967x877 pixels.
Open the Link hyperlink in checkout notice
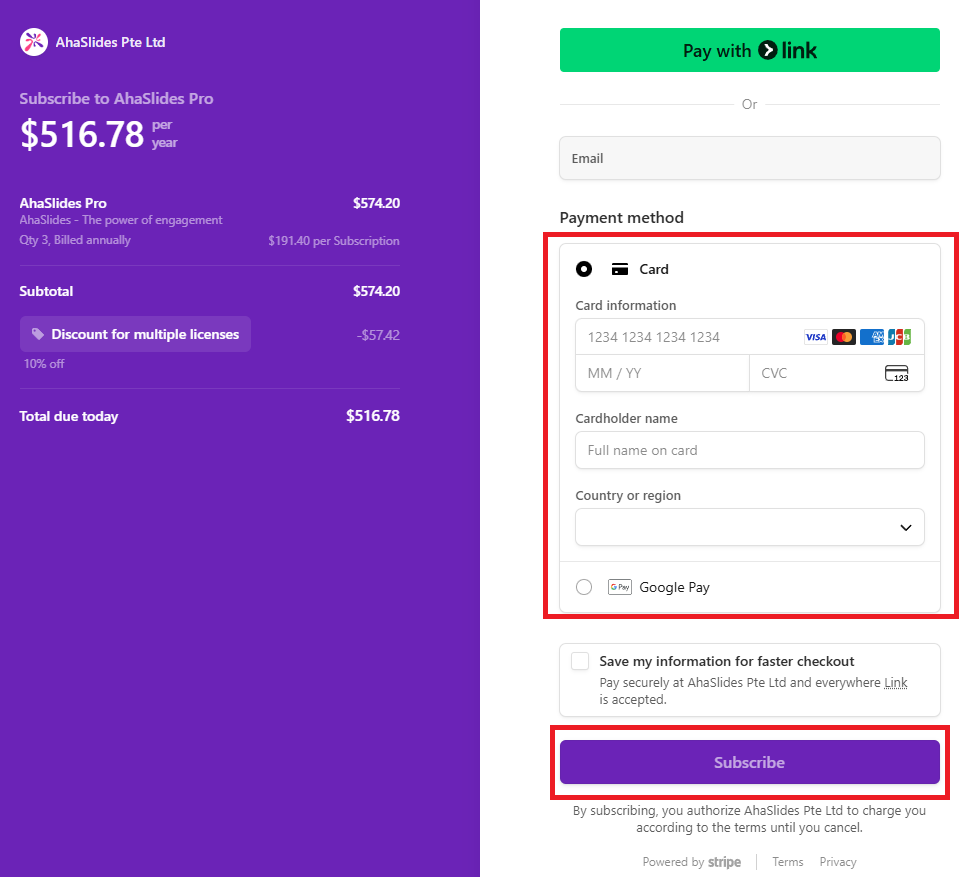tap(895, 683)
